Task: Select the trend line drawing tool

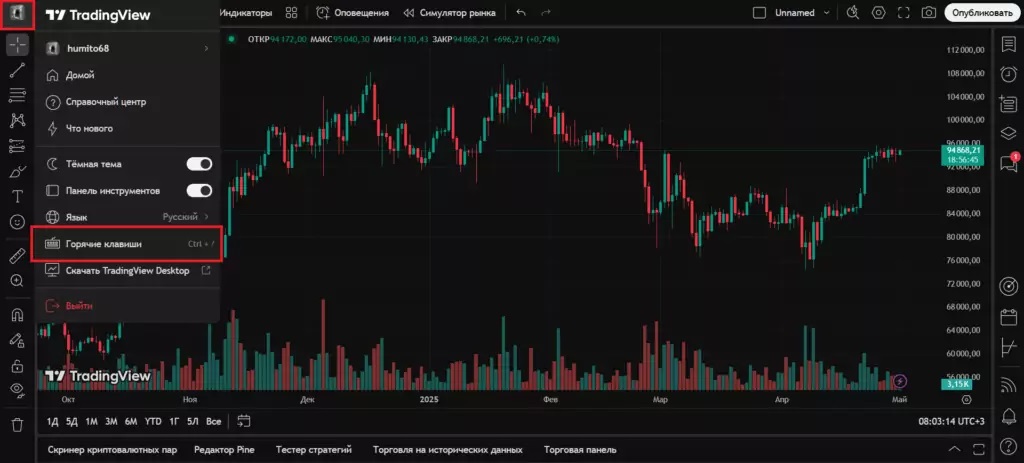Action: coord(18,71)
